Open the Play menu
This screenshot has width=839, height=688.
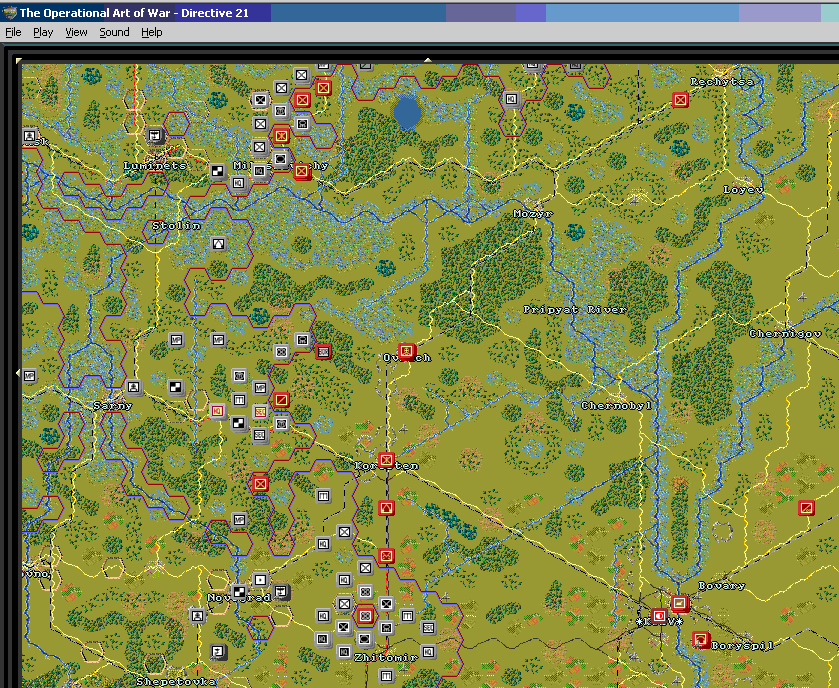[43, 32]
